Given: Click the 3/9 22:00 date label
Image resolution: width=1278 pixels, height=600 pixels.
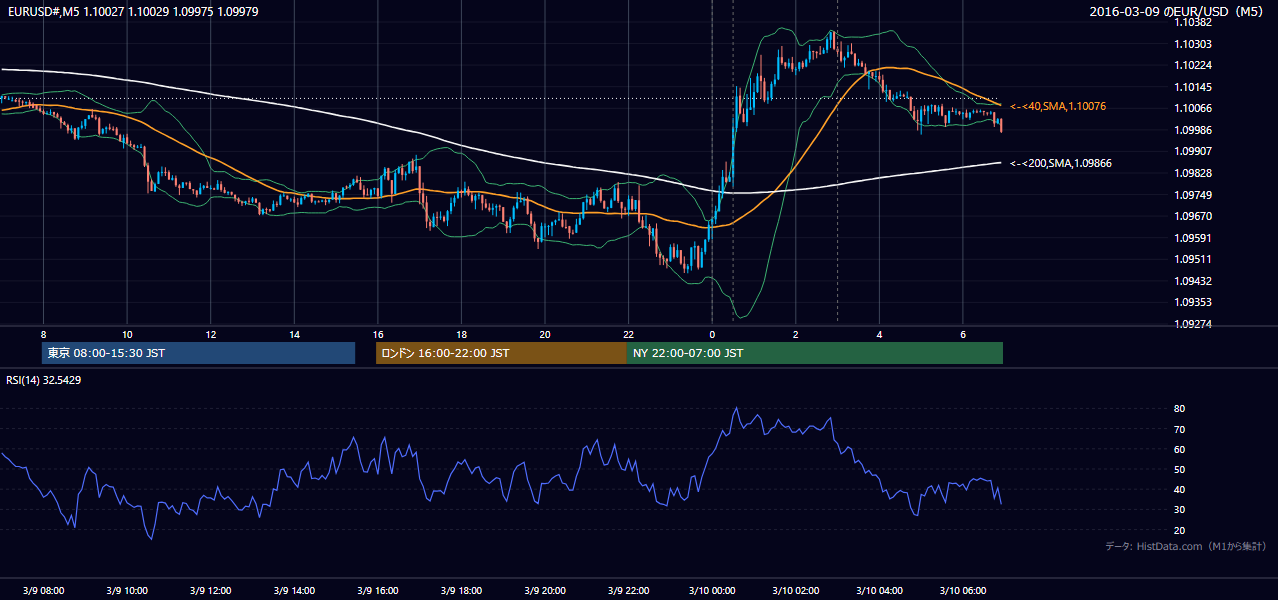Looking at the screenshot, I should pyautogui.click(x=628, y=590).
